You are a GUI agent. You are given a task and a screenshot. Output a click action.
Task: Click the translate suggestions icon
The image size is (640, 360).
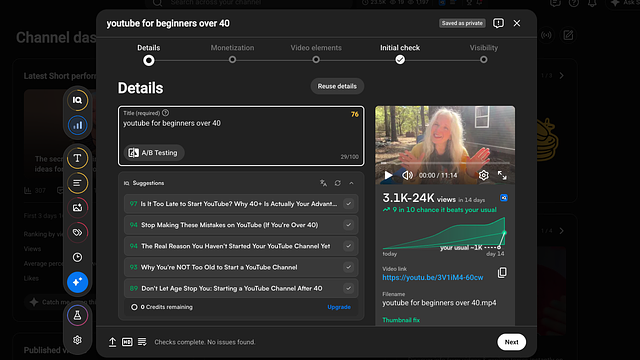[323, 183]
